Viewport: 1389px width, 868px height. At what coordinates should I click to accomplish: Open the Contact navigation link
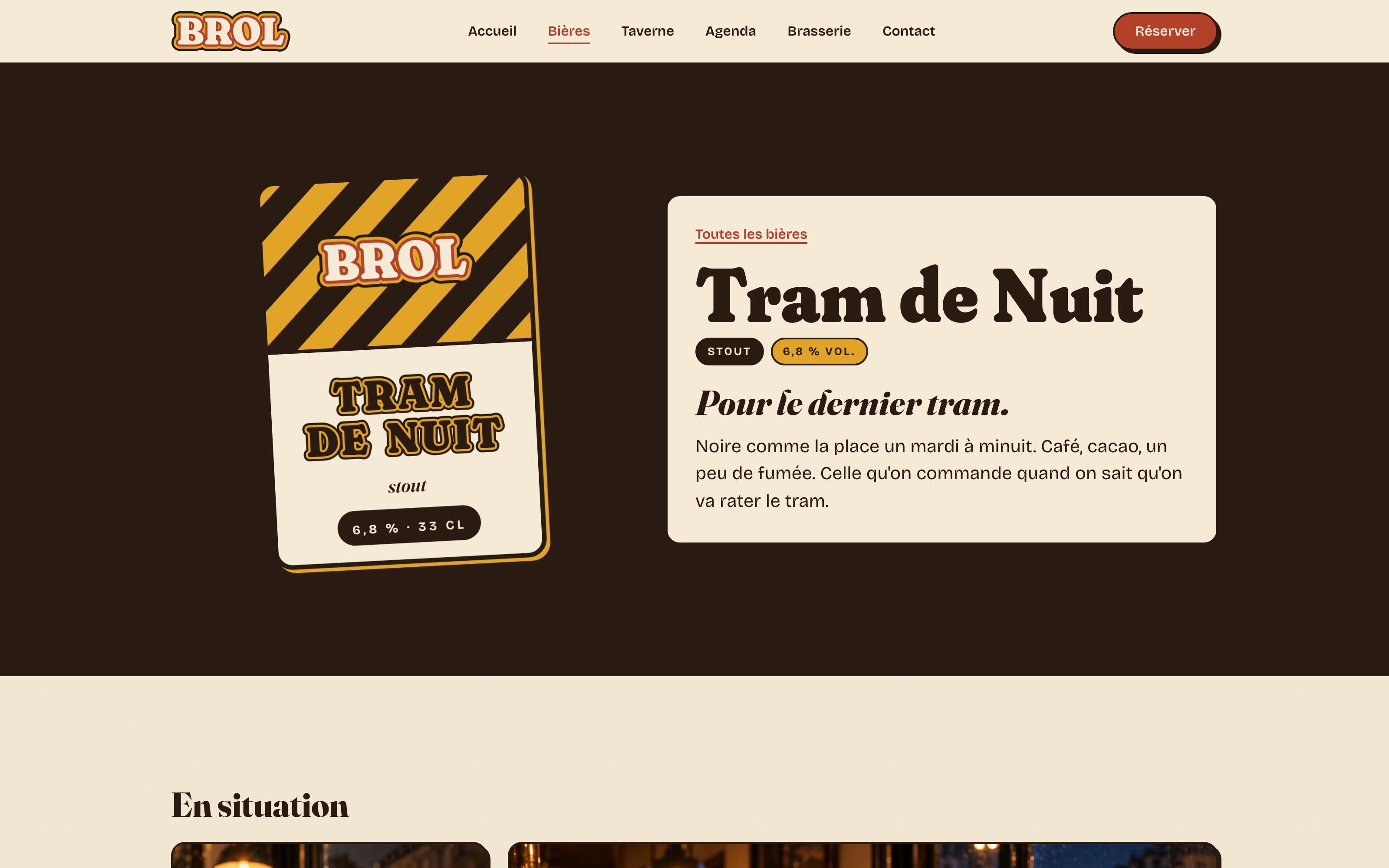coord(908,31)
